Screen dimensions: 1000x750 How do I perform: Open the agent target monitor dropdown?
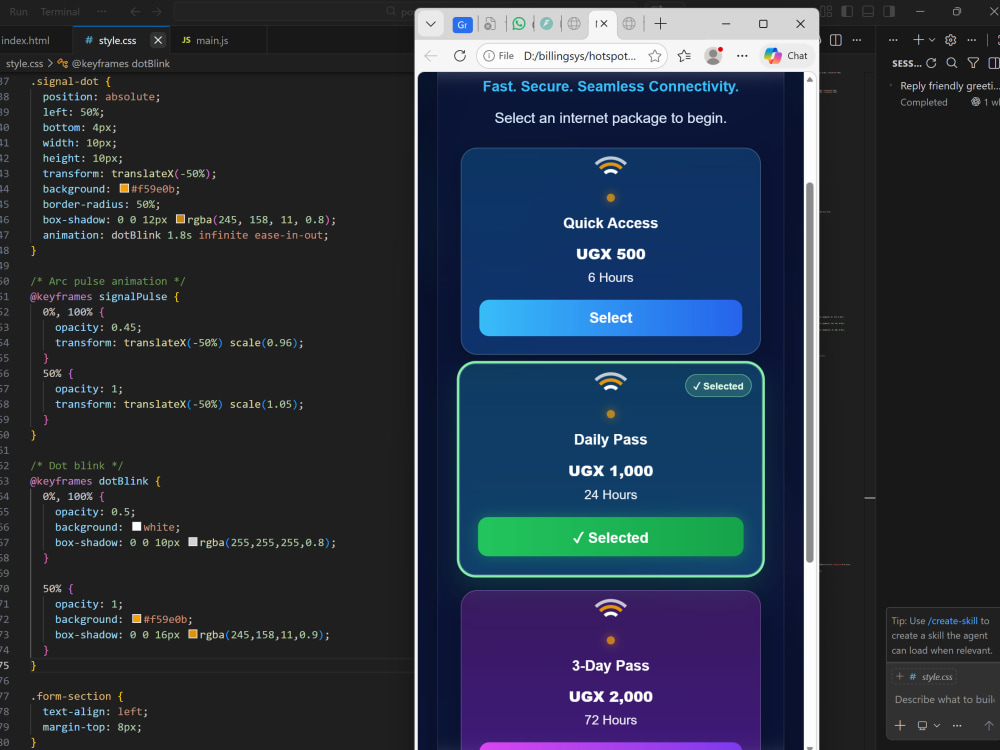click(x=928, y=726)
